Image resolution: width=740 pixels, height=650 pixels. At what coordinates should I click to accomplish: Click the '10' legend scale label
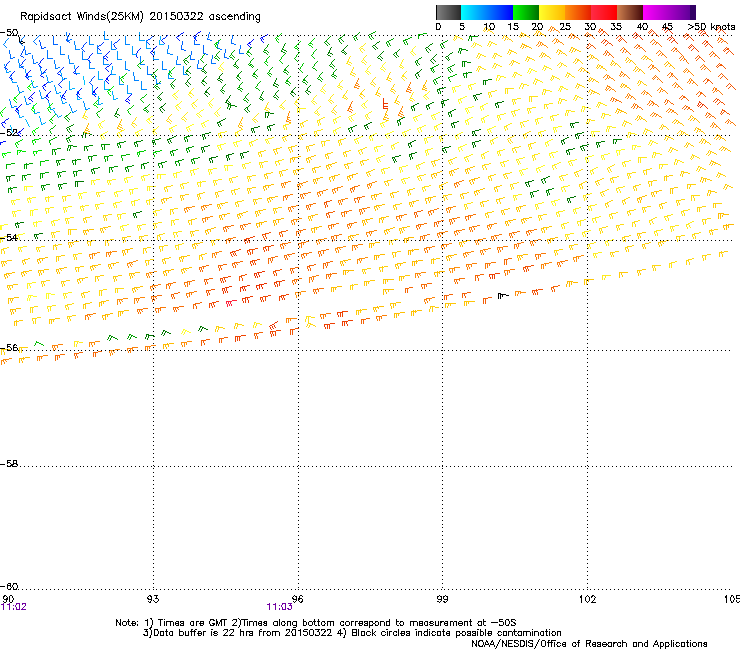click(489, 27)
